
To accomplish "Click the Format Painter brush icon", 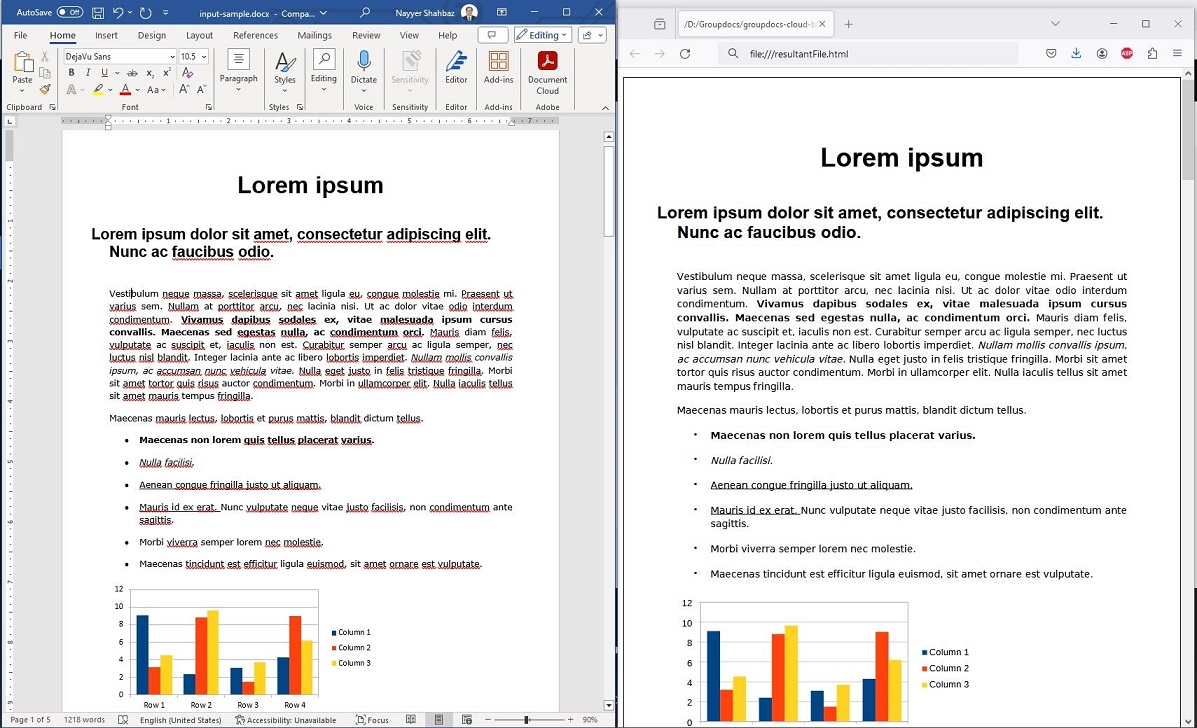I will point(45,89).
